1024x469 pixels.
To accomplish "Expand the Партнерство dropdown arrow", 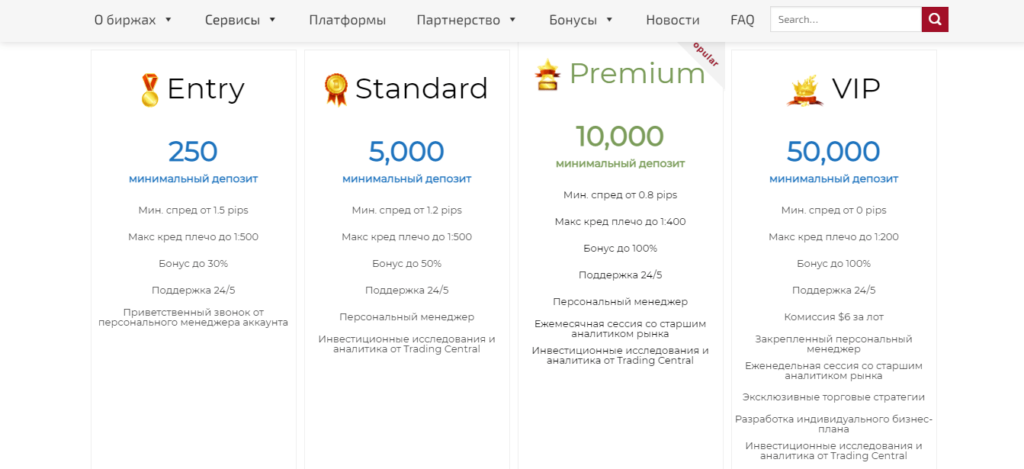I will pos(513,20).
